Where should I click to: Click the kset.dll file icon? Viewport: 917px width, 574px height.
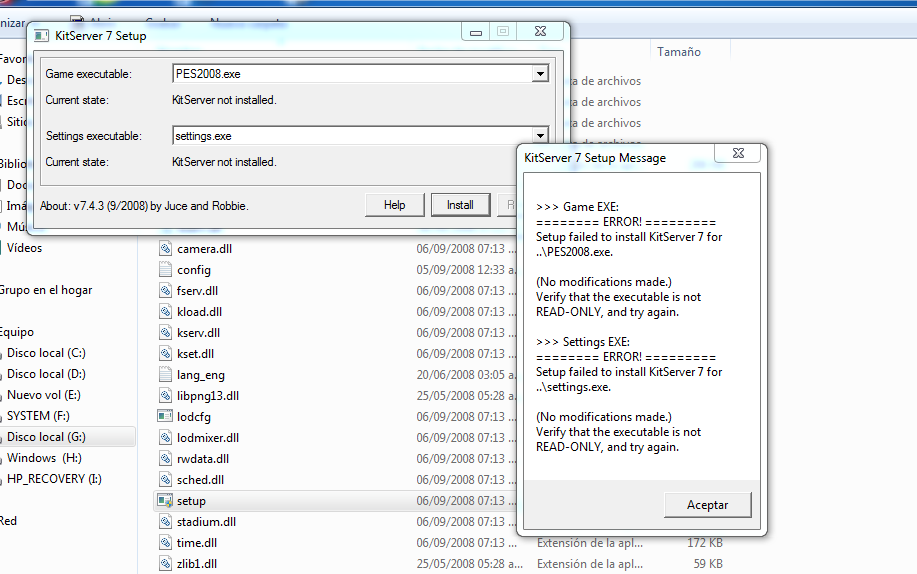166,353
